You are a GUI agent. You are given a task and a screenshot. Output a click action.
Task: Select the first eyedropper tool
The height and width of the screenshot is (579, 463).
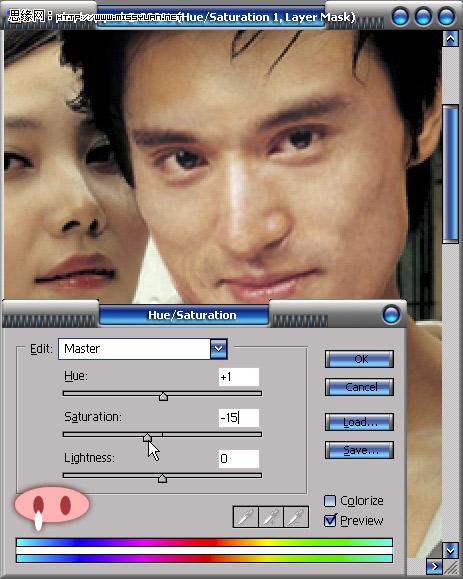(x=246, y=517)
